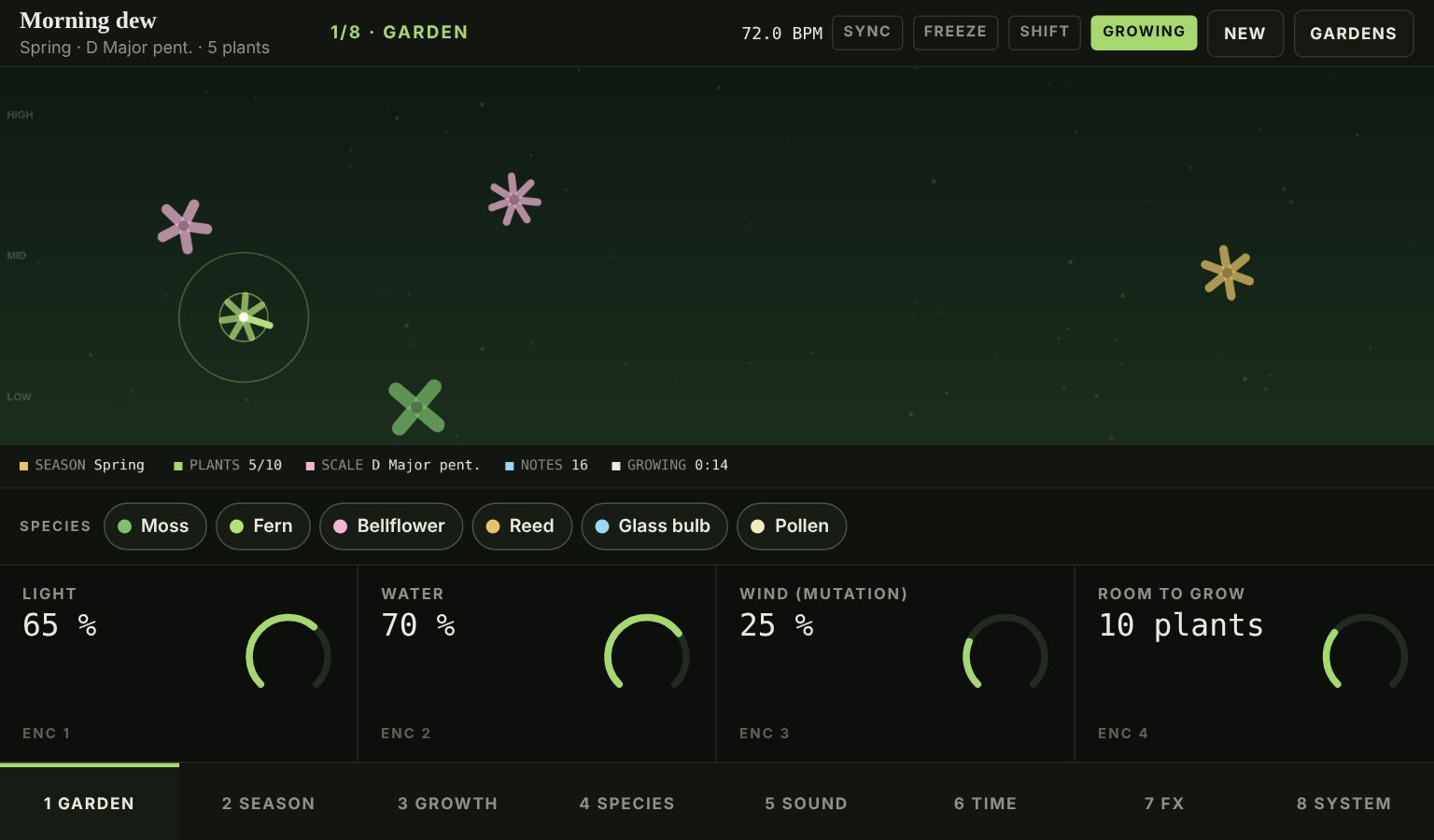Click the GROWING 0:14 timer

point(669,465)
